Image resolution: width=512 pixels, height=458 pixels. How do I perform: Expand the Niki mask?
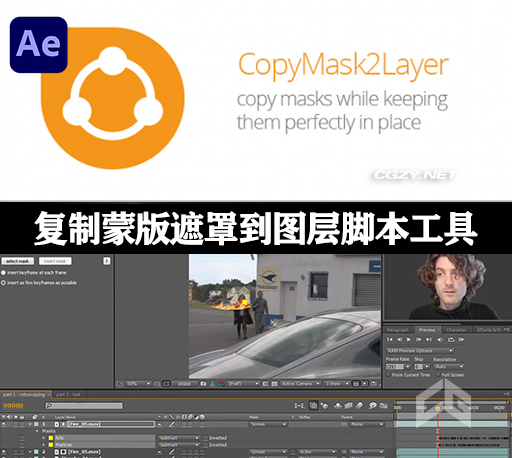pyautogui.click(x=43, y=438)
